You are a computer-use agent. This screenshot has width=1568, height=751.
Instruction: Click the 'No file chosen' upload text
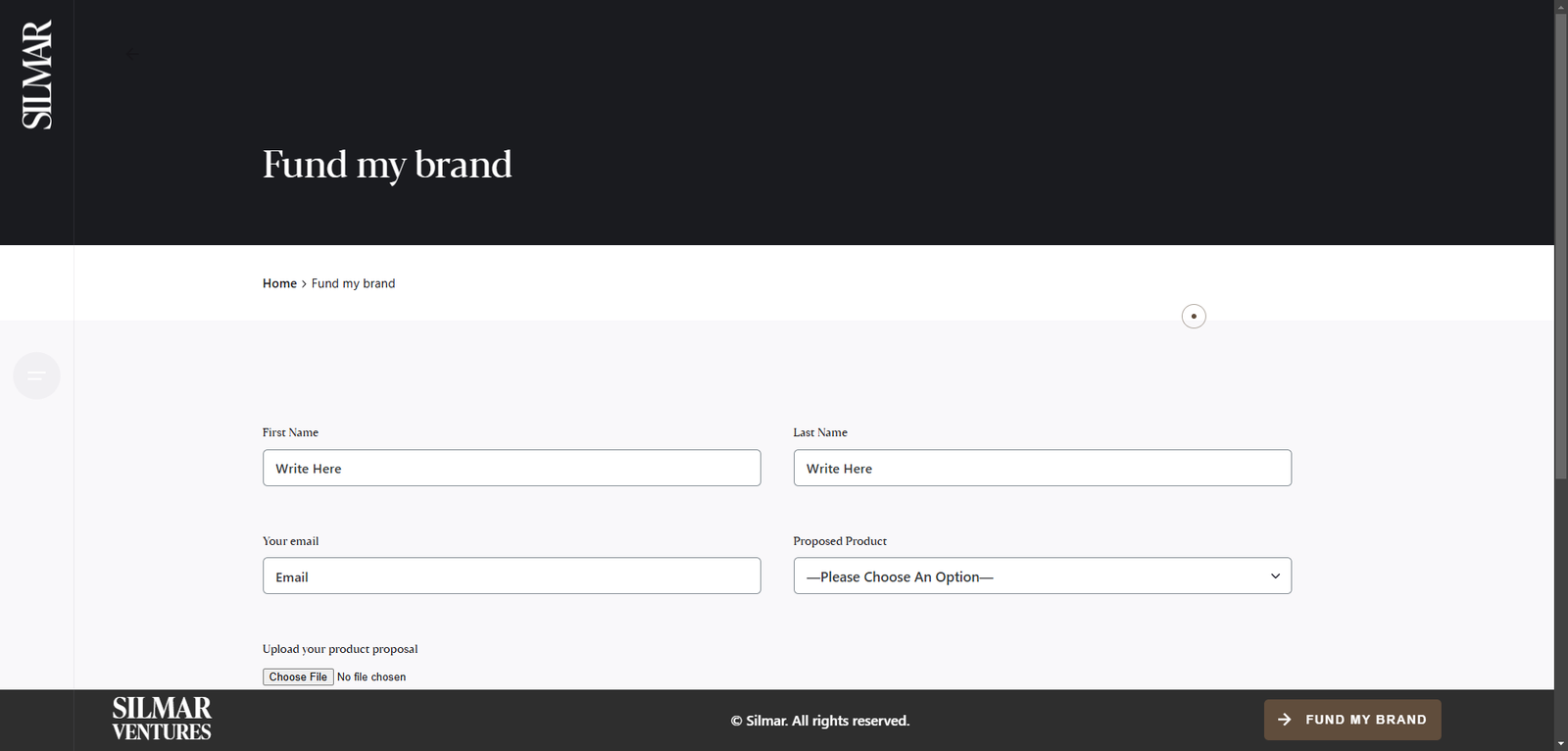371,677
